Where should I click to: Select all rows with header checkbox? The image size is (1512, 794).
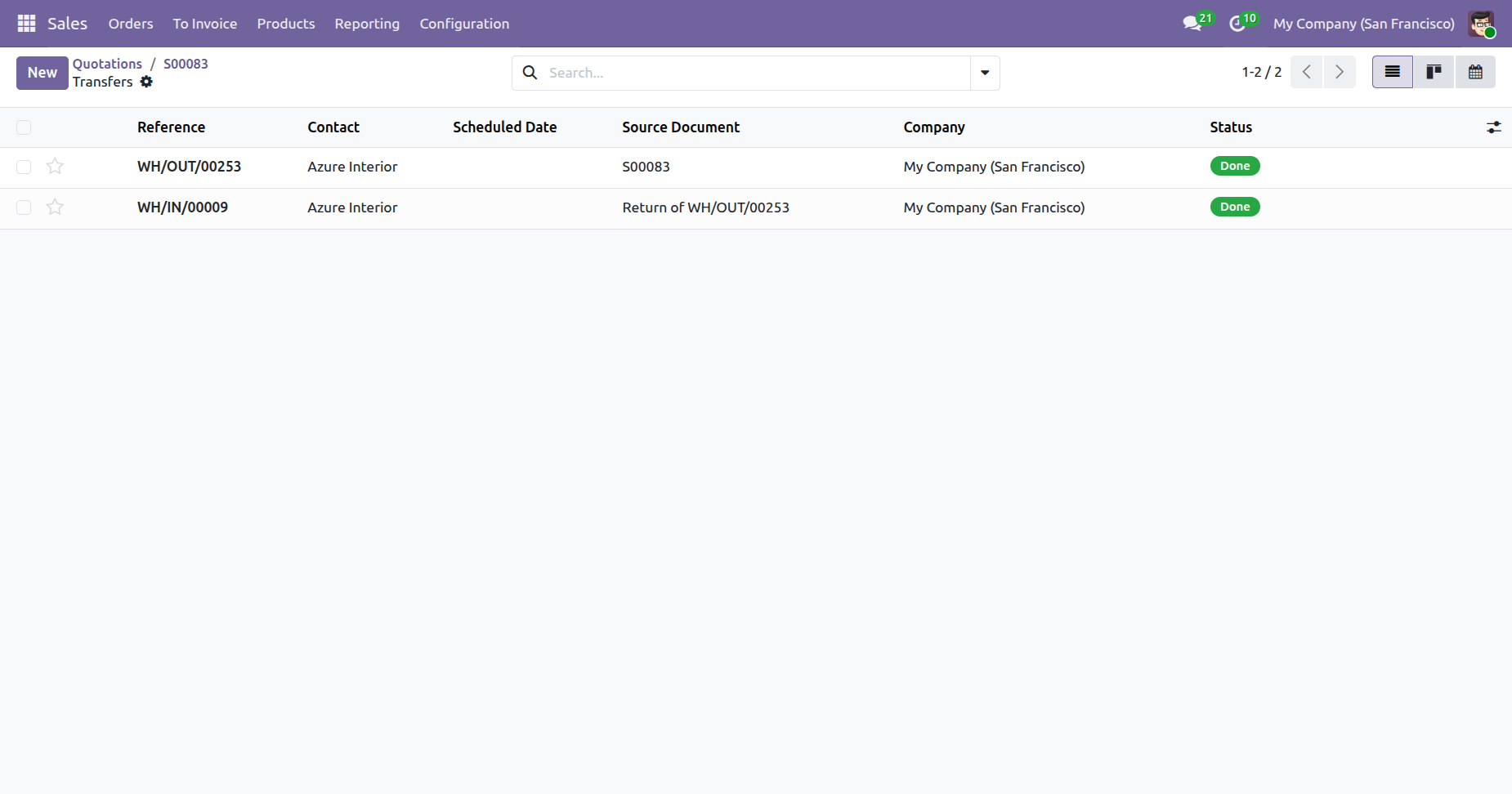pyautogui.click(x=24, y=127)
